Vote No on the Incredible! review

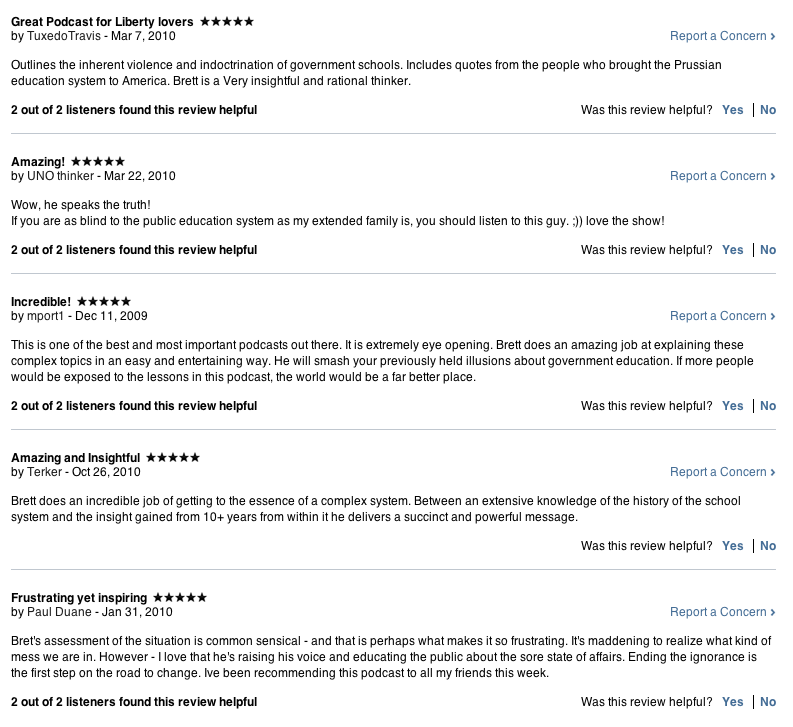[x=768, y=406]
